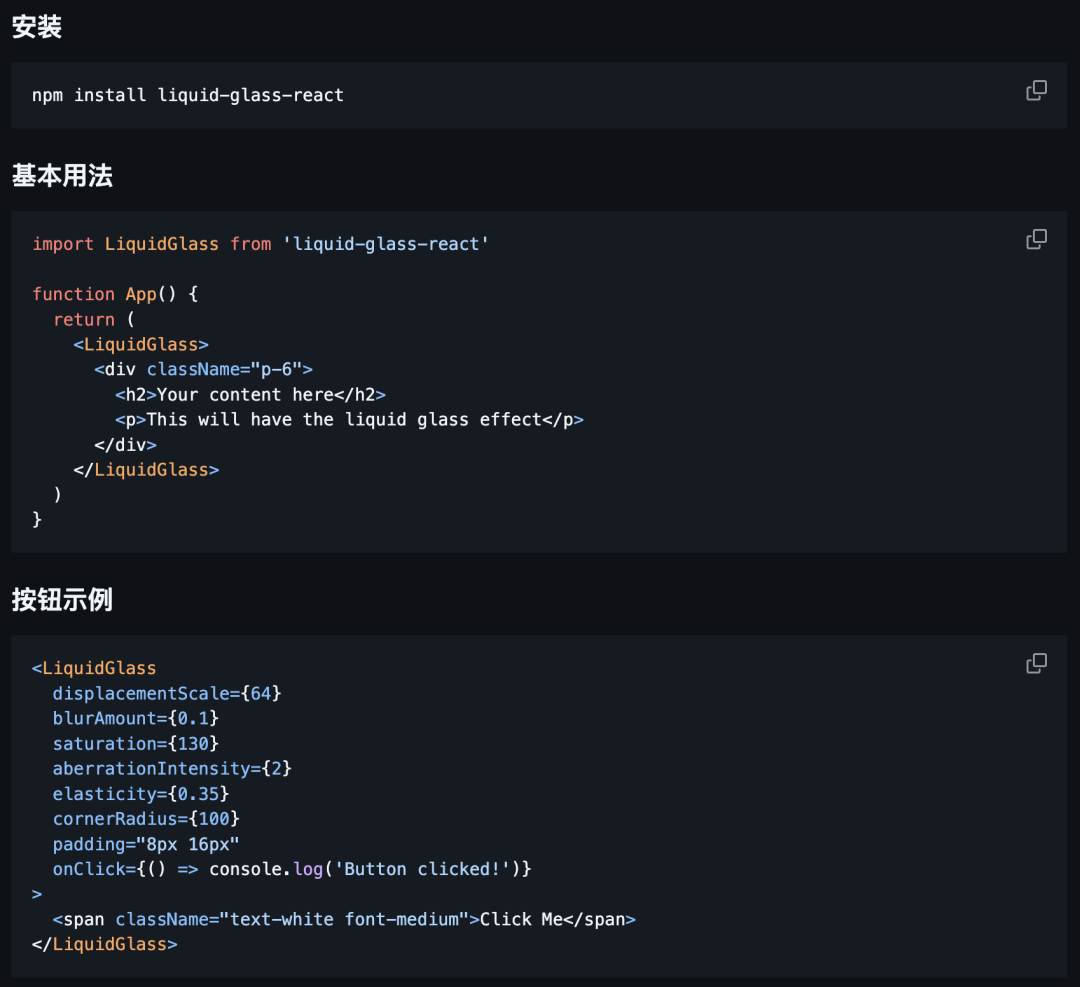Click the aberrationIntensity={2} line

tap(172, 769)
